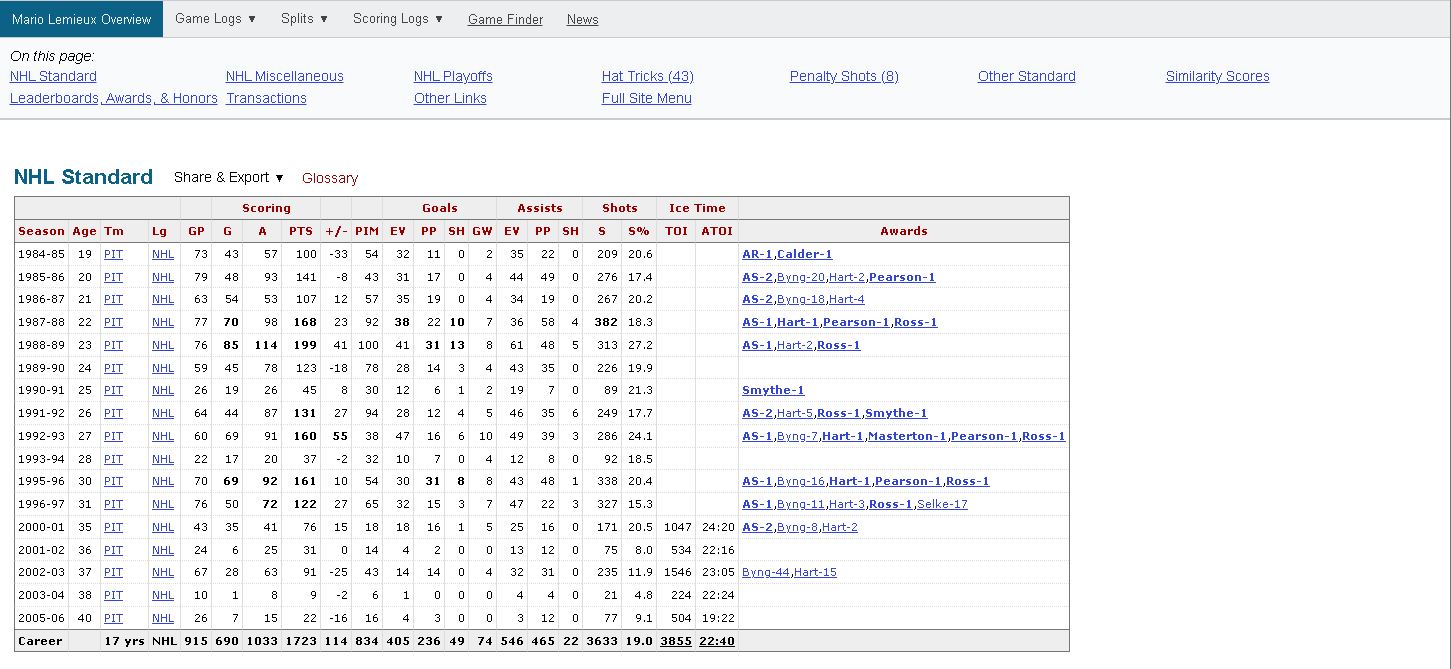Go to Leaderboards, Awards, & Honors
The width and height of the screenshot is (1451, 669).
point(113,98)
